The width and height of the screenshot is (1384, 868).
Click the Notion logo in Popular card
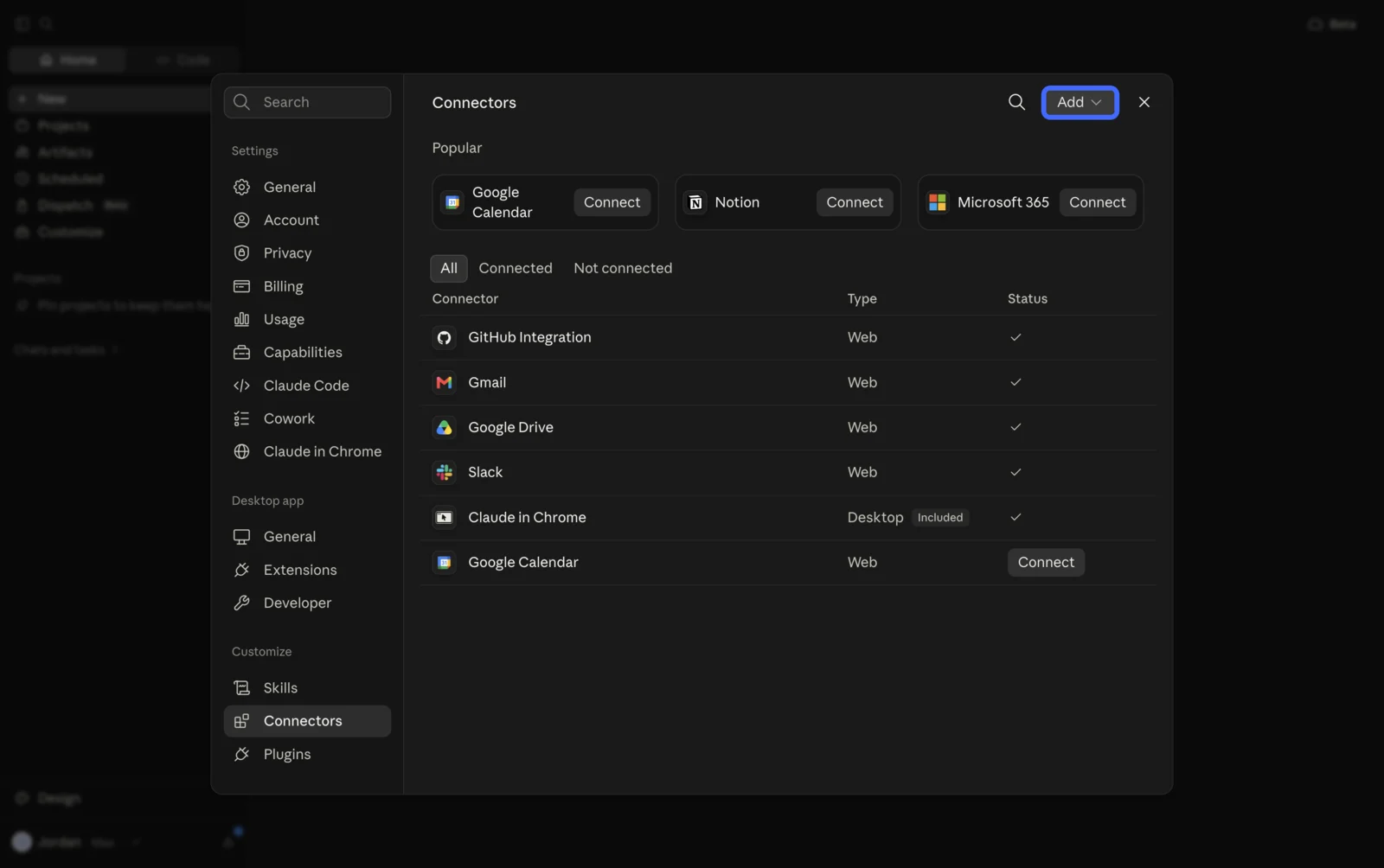click(695, 202)
